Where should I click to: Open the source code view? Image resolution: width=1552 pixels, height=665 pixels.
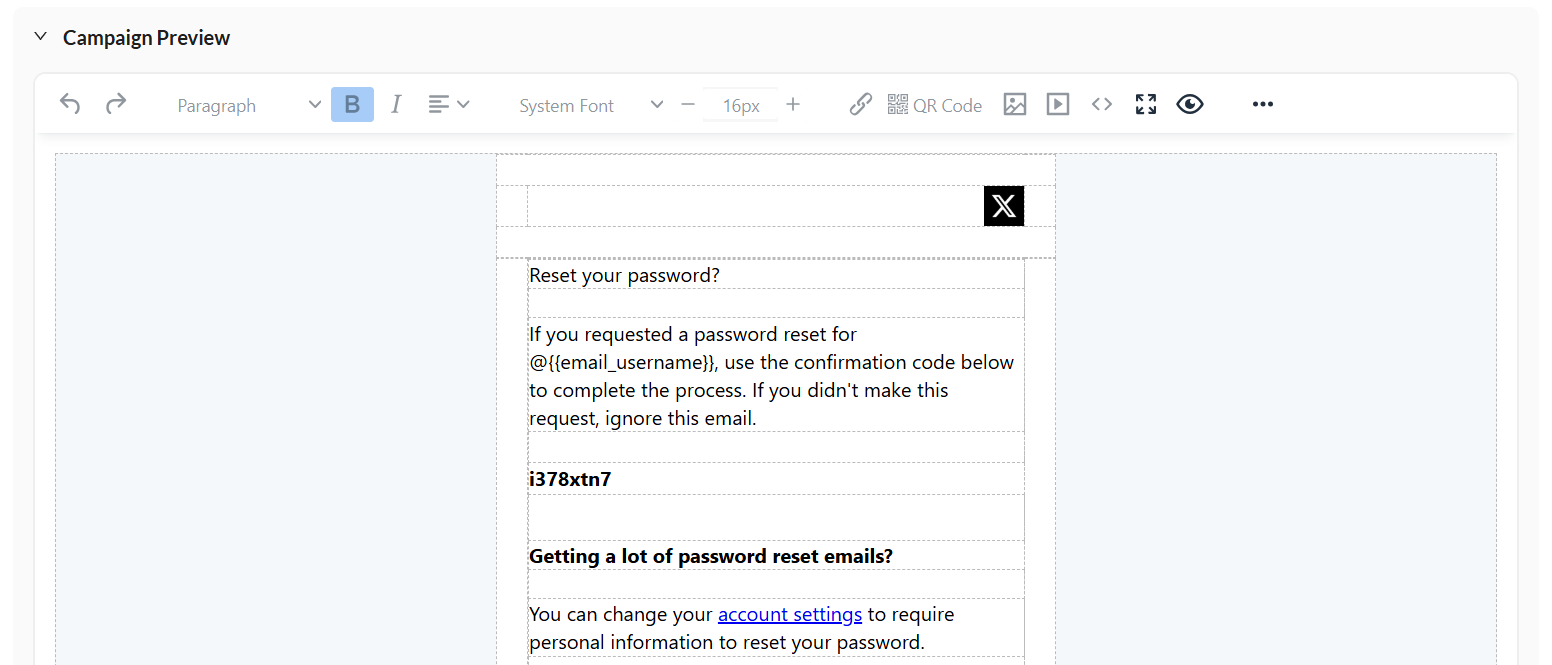point(1102,104)
